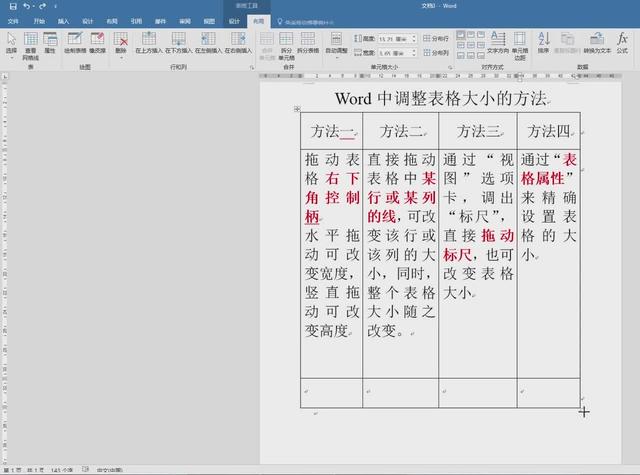
Task: Open the 删除 (Delete) dropdown
Action: [x=121, y=46]
